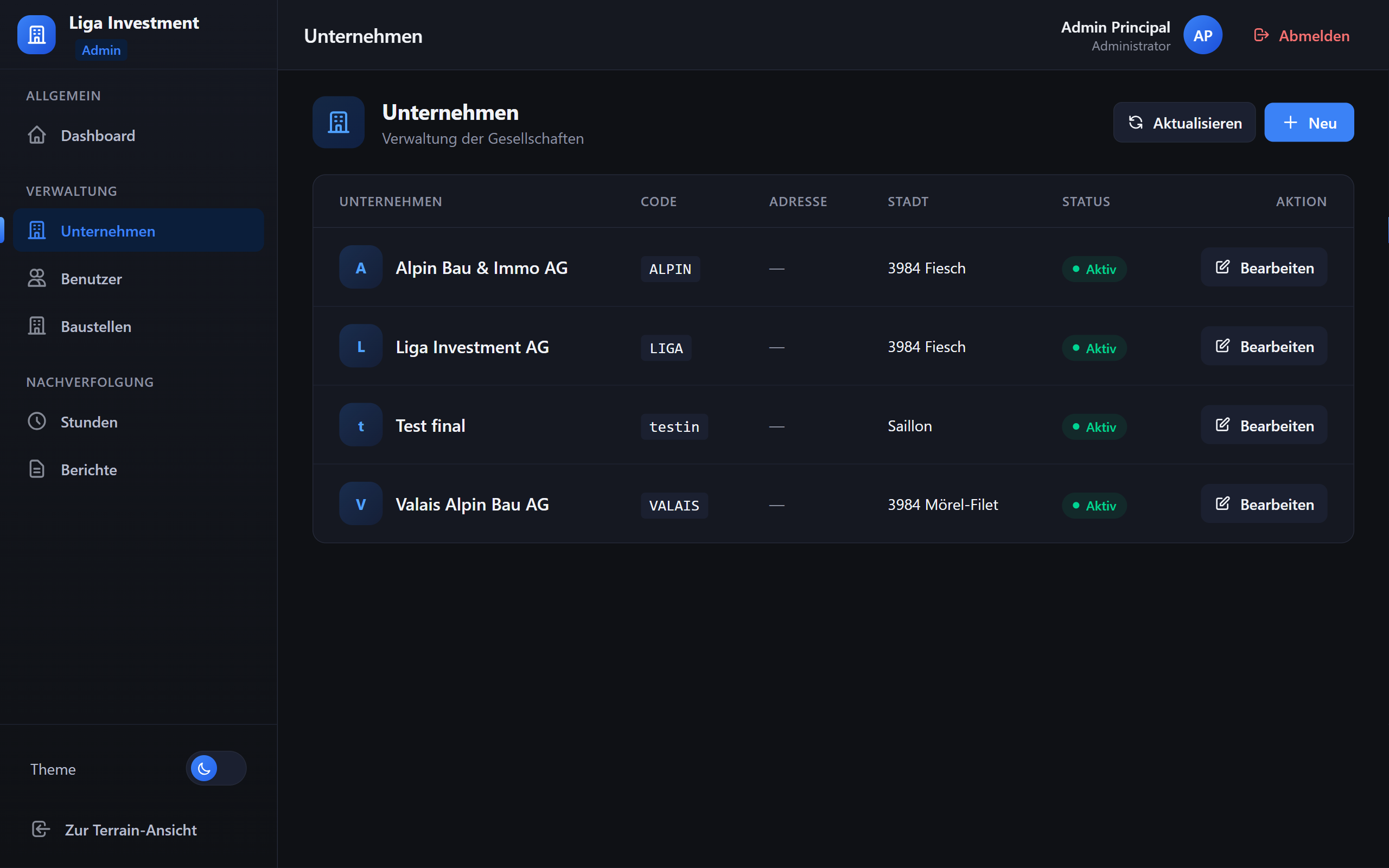Screen dimensions: 1389x868
Task: Click the Aktiv status badge for Alpin Bau
Action: point(1094,269)
